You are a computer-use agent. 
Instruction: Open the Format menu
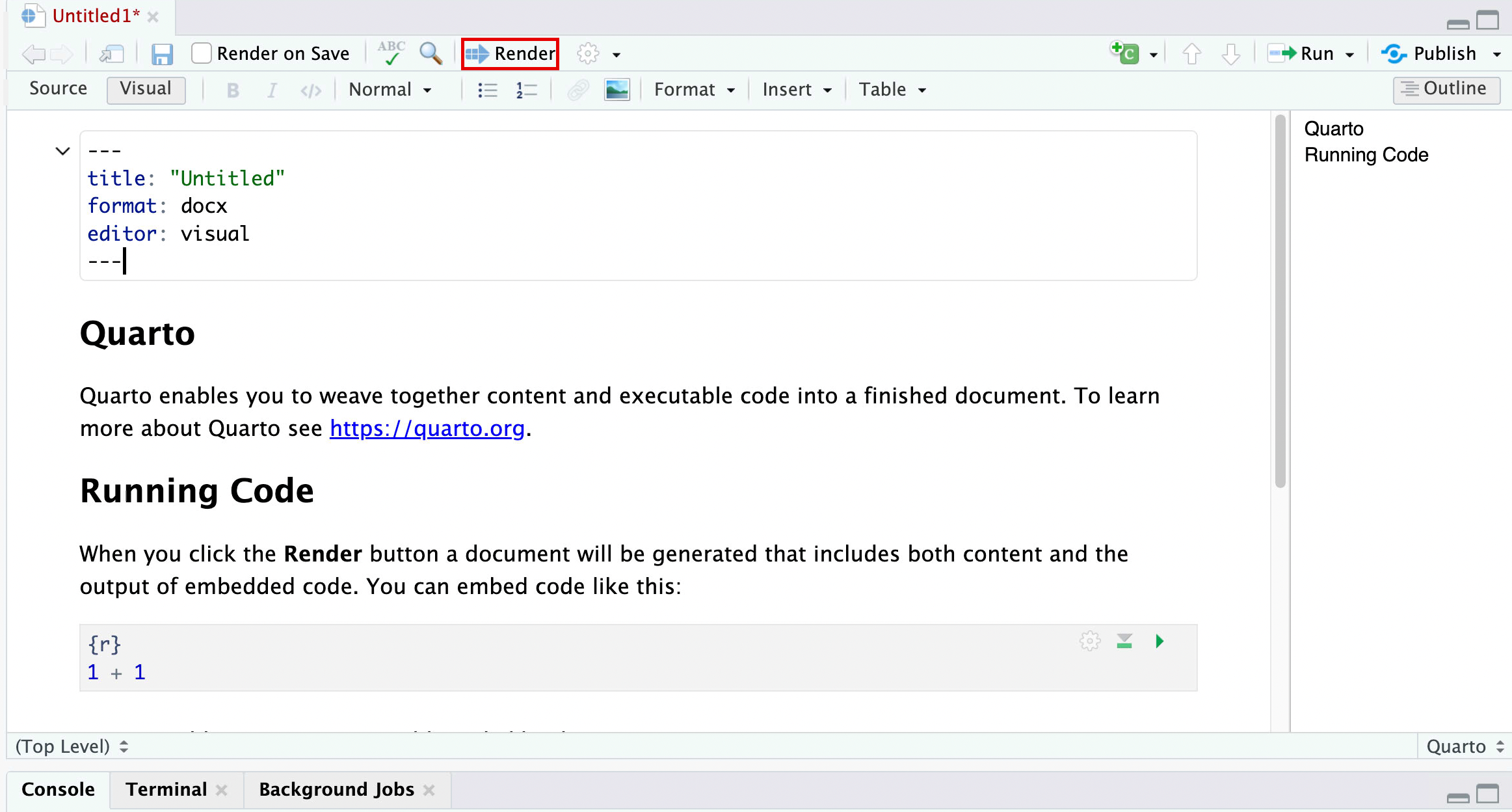tap(694, 90)
